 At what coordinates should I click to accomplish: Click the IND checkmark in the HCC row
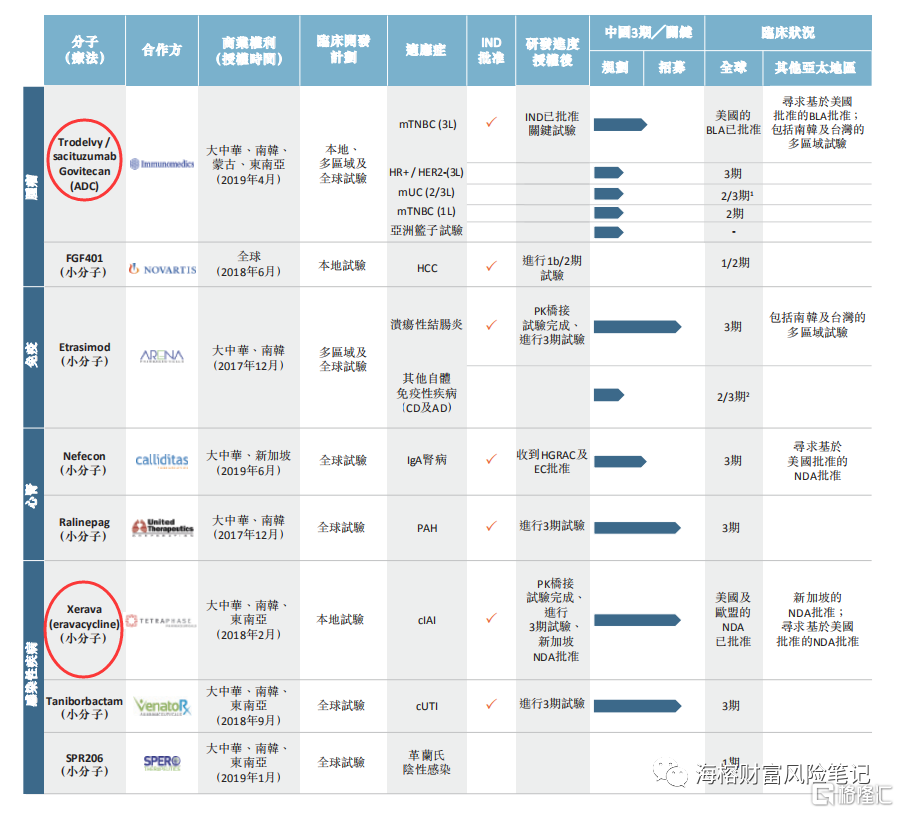(x=491, y=267)
